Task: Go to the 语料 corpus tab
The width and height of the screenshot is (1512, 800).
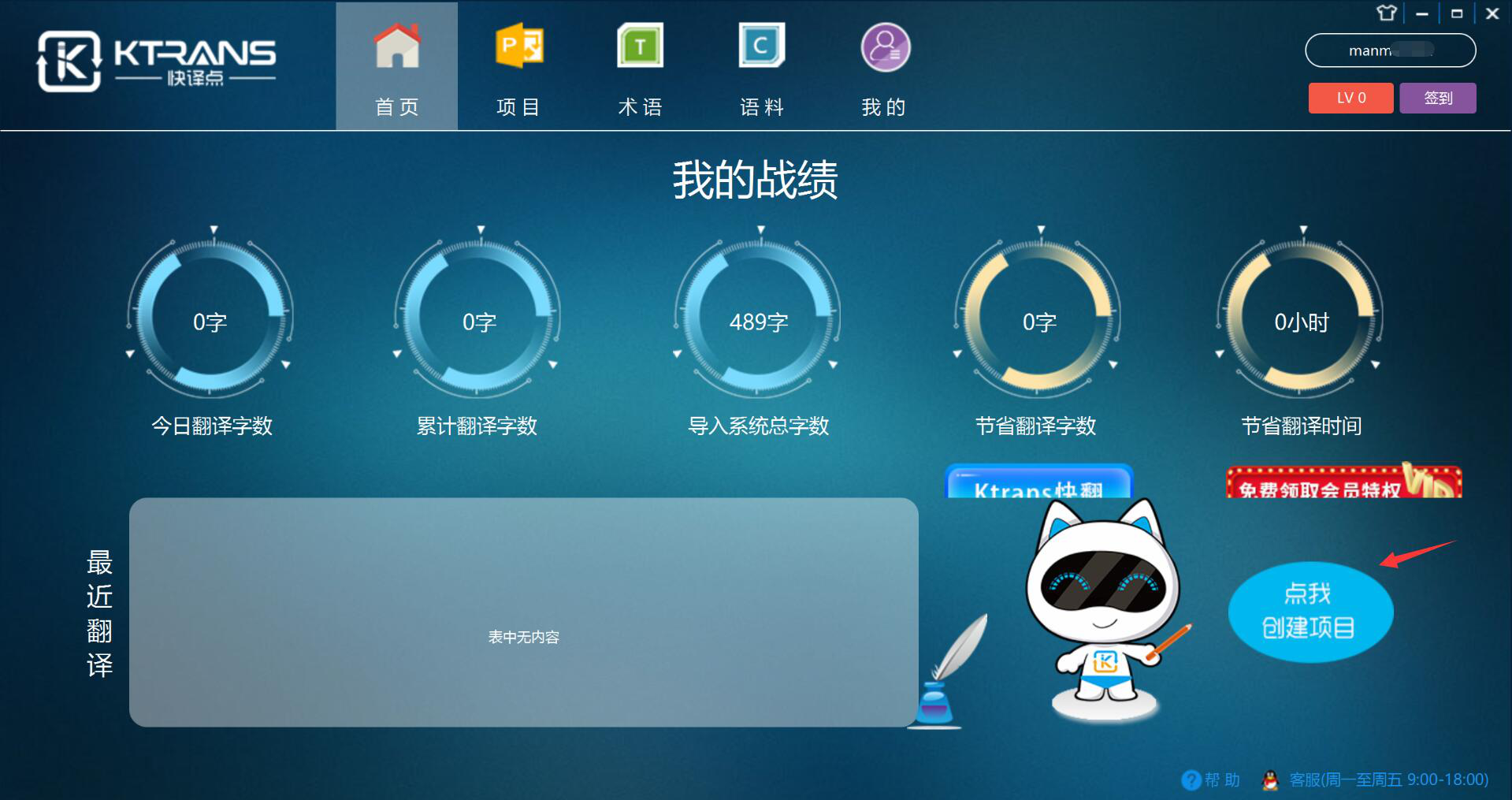Action: click(762, 66)
